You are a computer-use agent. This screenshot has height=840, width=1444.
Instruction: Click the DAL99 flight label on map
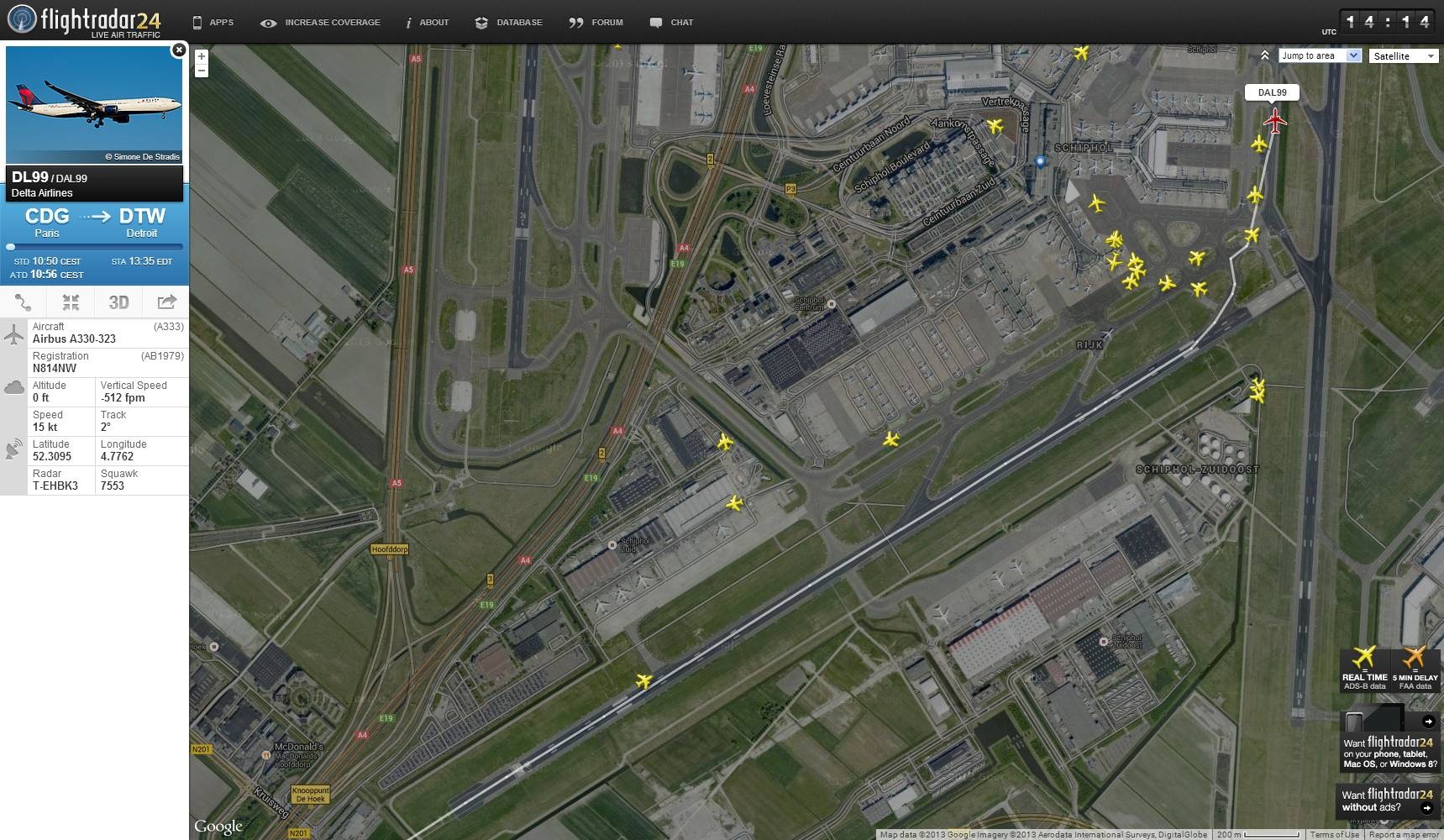click(1272, 92)
